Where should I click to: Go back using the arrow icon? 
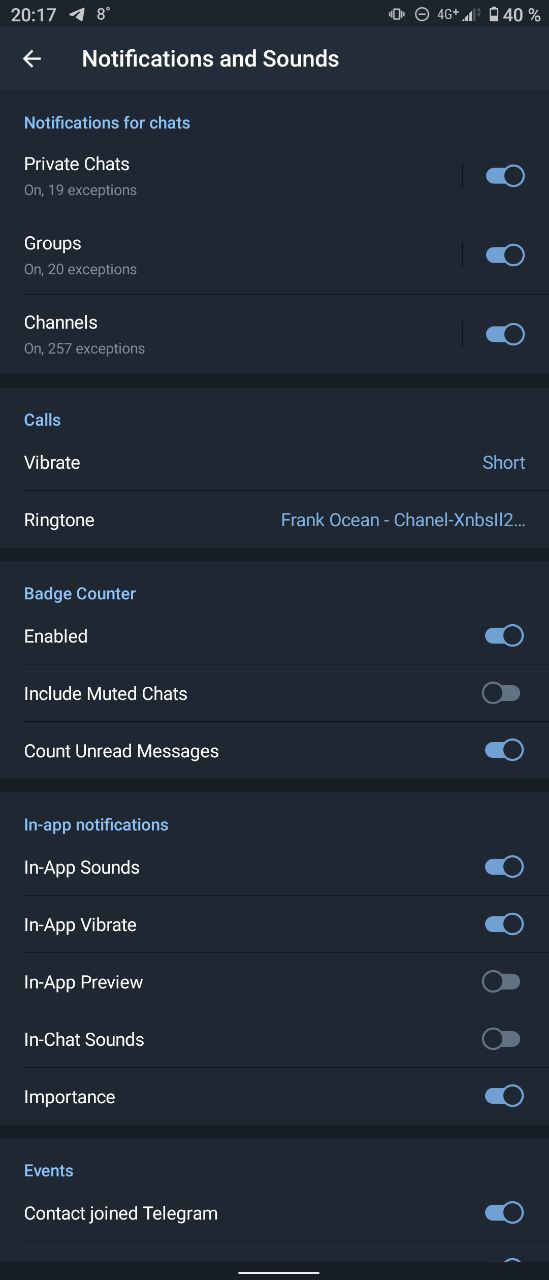tap(32, 59)
